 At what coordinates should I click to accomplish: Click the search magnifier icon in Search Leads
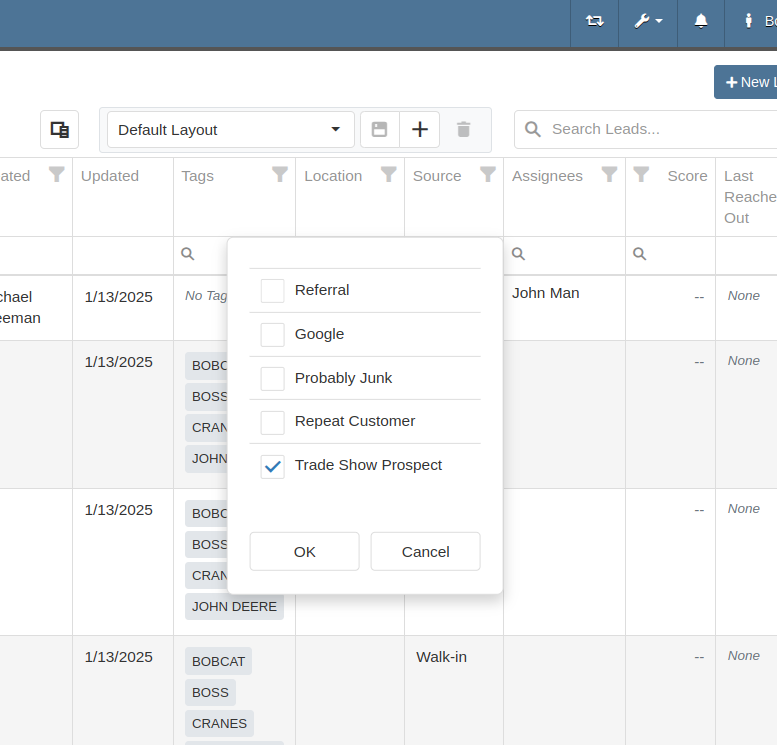(533, 129)
